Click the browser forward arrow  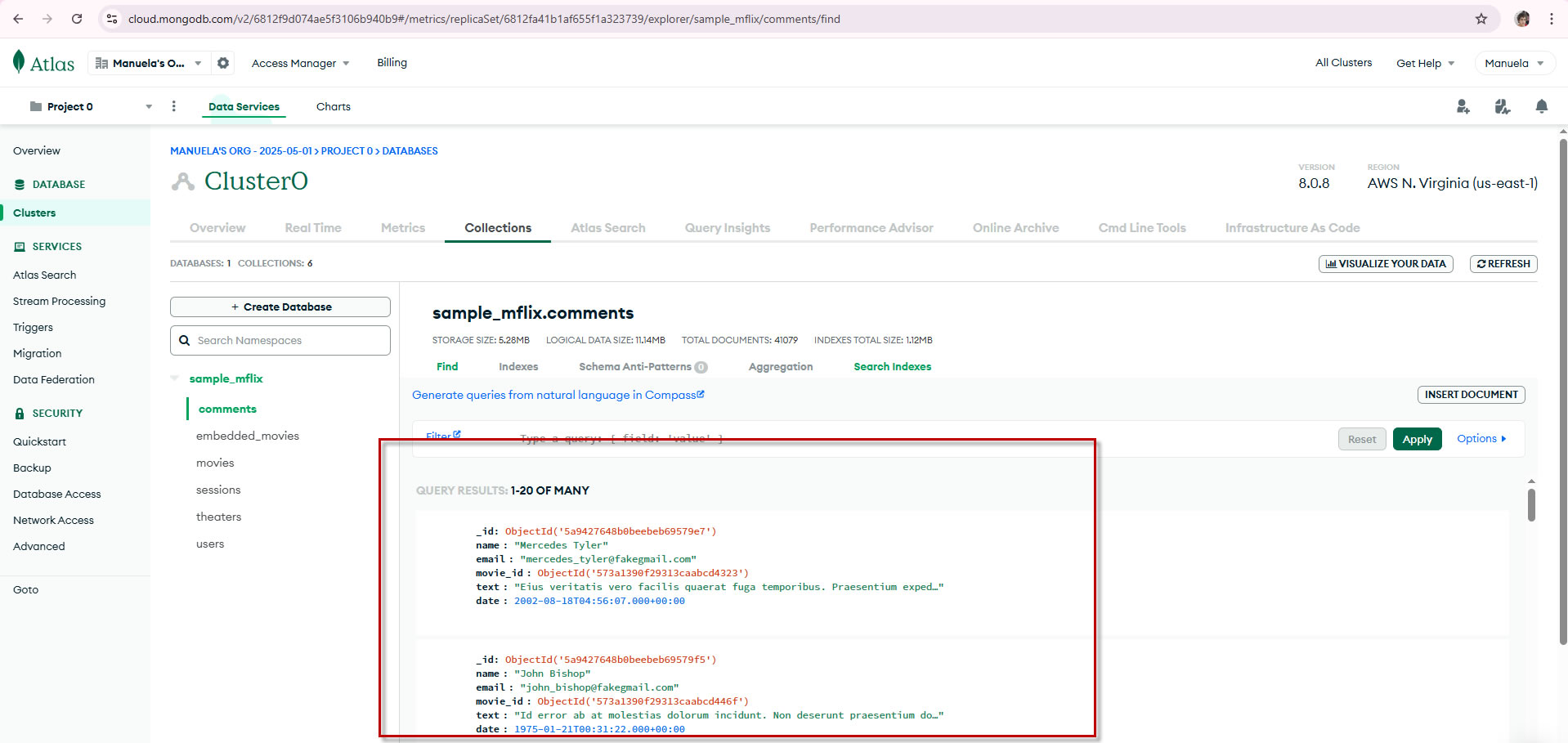tap(47, 19)
